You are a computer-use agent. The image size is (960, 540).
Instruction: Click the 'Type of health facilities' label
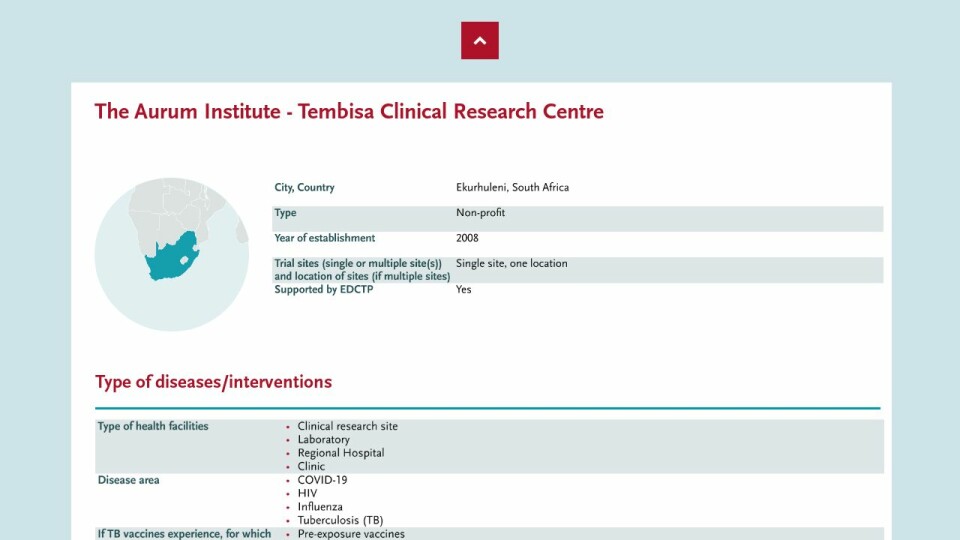click(x=153, y=426)
